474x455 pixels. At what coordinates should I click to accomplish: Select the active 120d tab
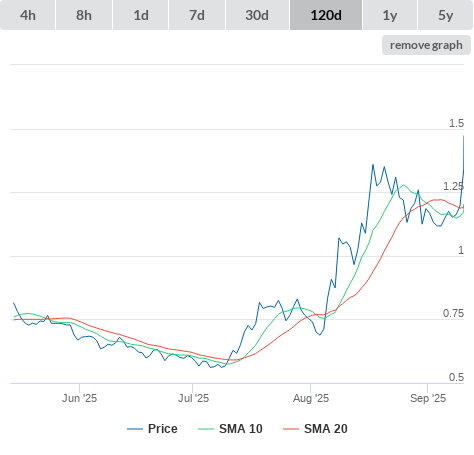click(x=326, y=15)
